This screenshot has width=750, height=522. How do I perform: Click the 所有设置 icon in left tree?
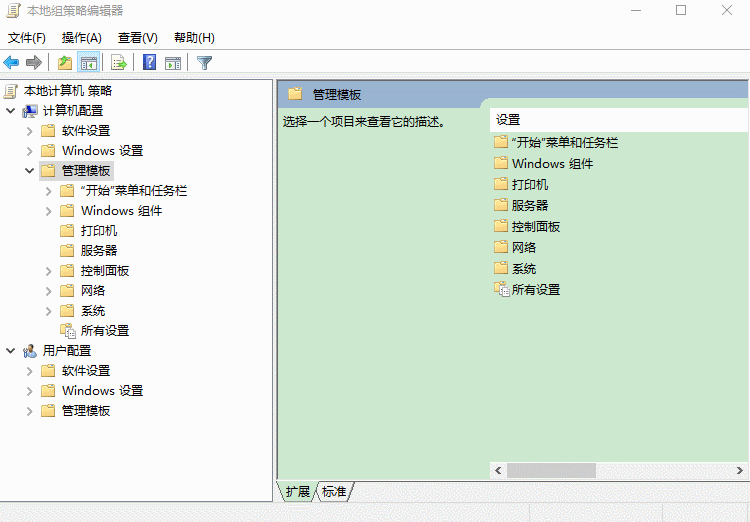(x=68, y=331)
